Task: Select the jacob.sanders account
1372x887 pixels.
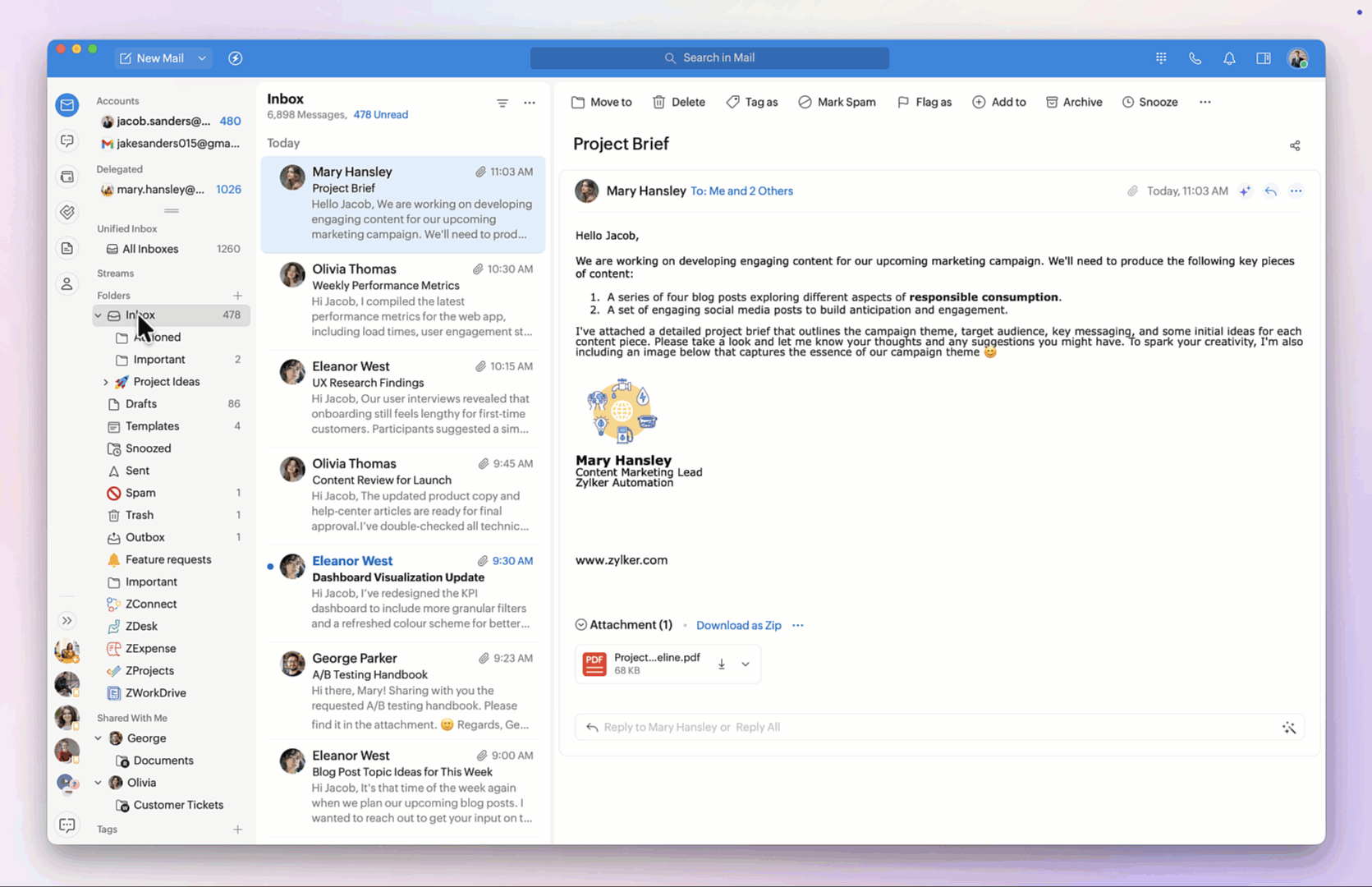Action: pos(172,122)
